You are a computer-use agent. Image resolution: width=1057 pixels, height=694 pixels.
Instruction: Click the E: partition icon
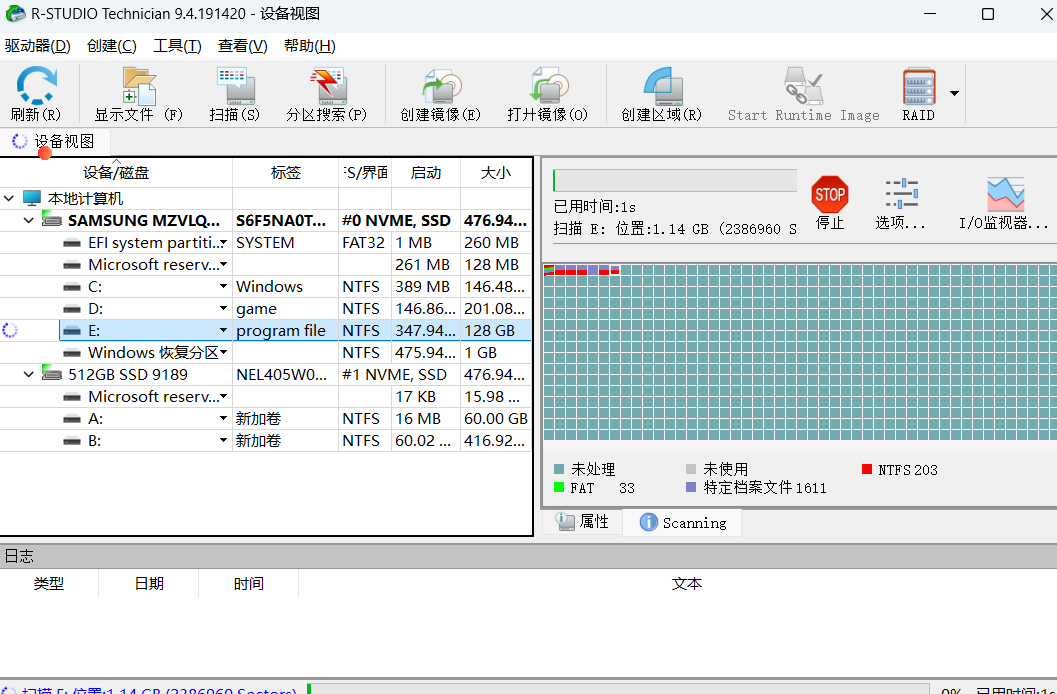72,331
